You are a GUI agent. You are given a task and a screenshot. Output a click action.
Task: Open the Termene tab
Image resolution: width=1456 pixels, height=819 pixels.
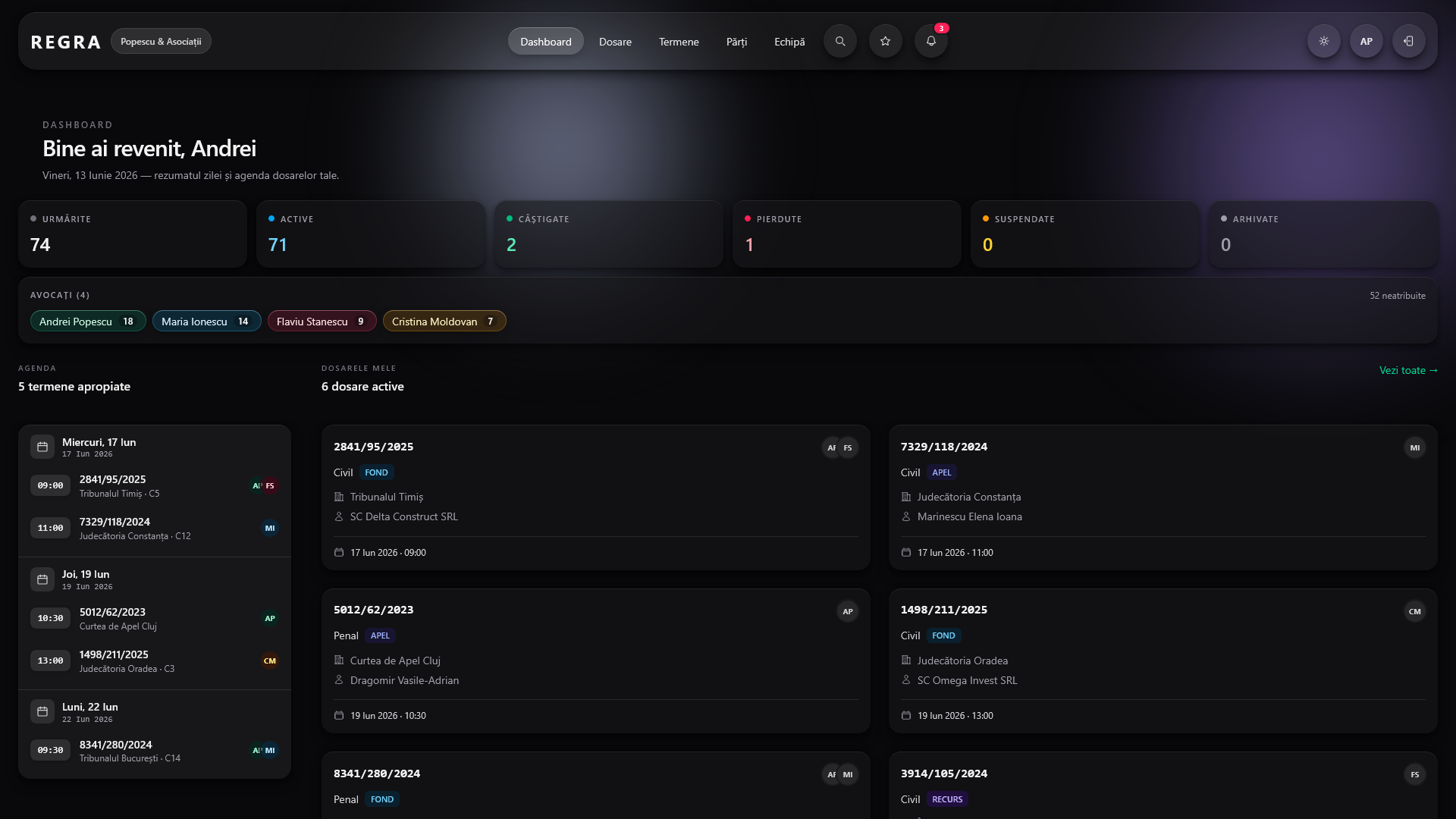coord(679,41)
